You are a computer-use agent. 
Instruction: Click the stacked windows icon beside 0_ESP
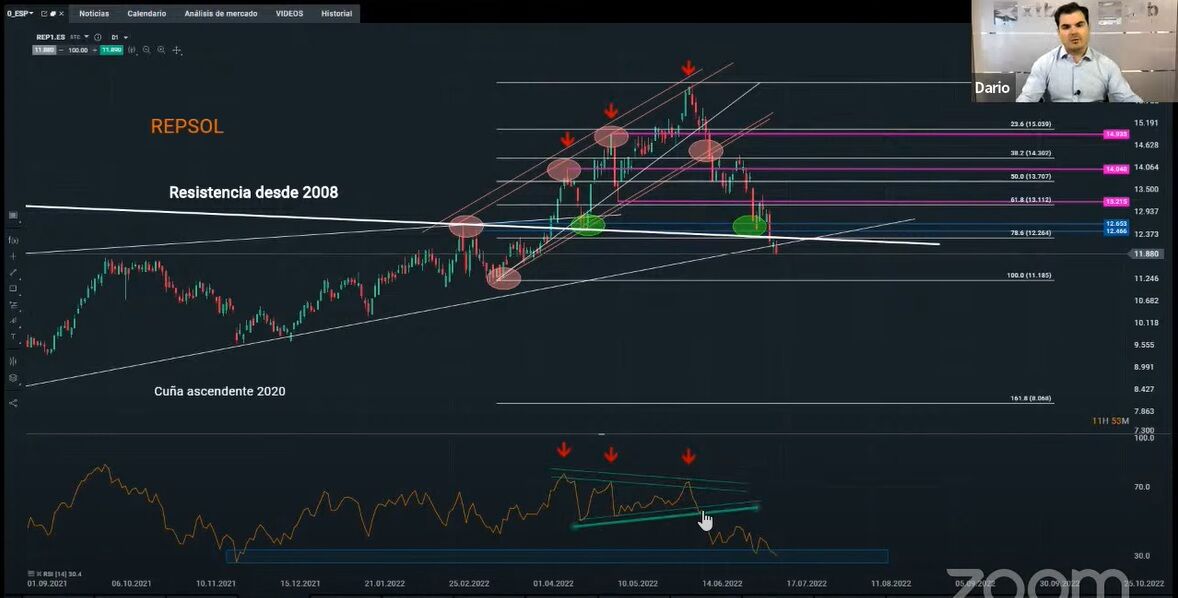point(53,14)
